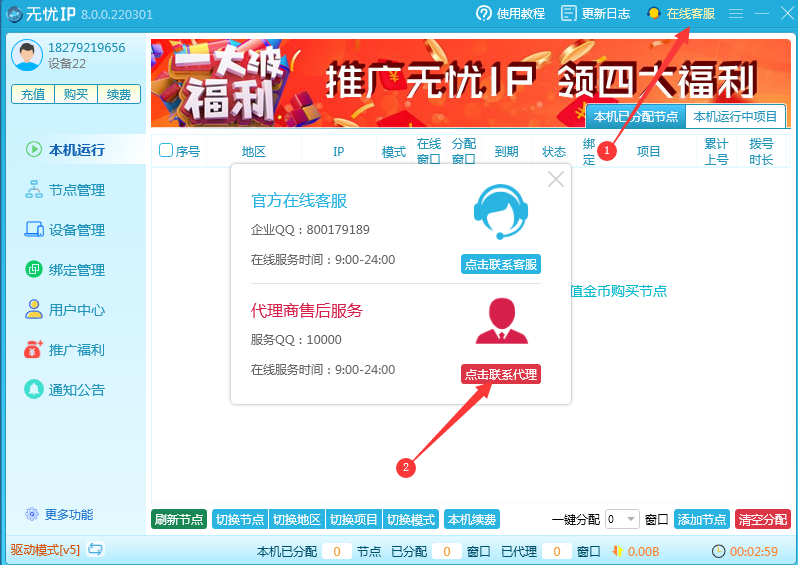Toggle the 序号 select-all checkbox

point(166,150)
